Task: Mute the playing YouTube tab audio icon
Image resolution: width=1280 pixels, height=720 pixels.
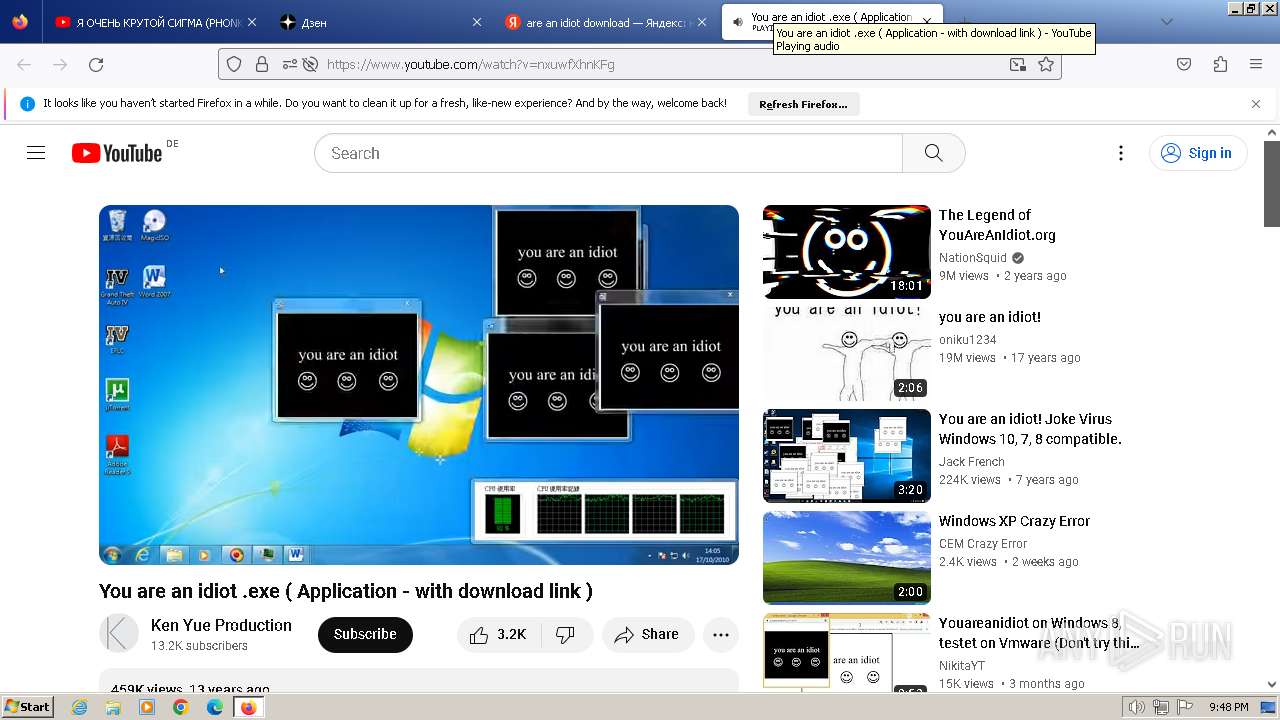Action: 738,21
